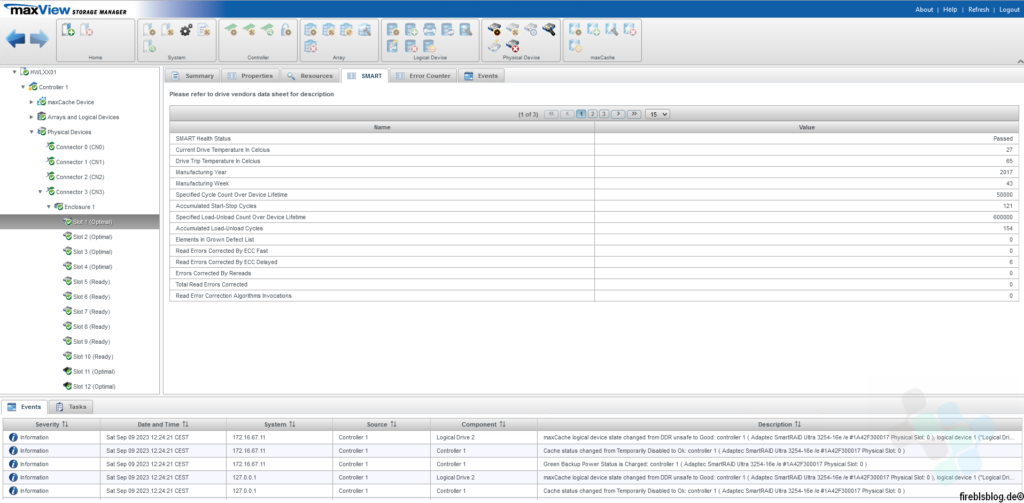Image resolution: width=1024 pixels, height=503 pixels.
Task: Select Connector 0 (CN0) in tree
Action: click(80, 147)
